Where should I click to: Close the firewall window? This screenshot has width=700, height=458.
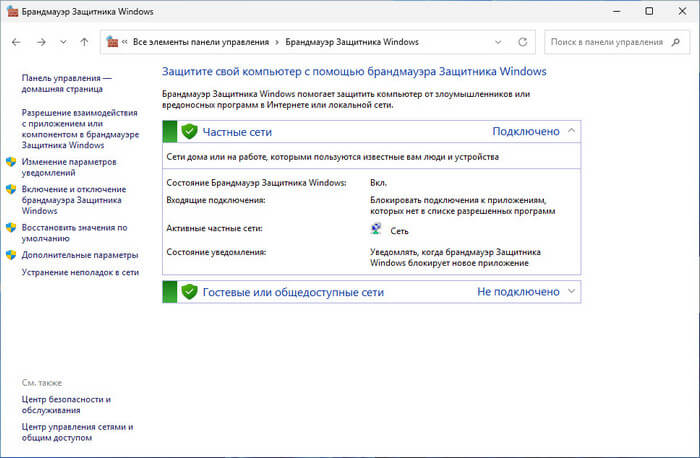coord(682,11)
